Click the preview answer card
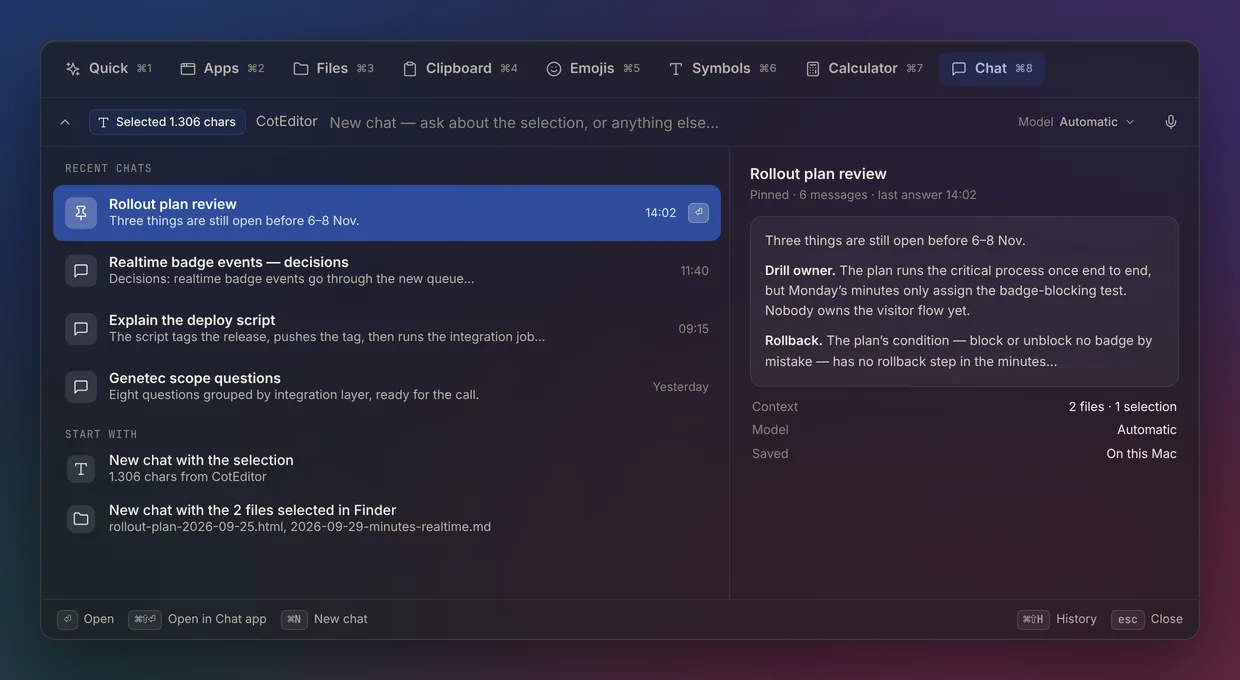This screenshot has height=680, width=1240. pos(964,301)
